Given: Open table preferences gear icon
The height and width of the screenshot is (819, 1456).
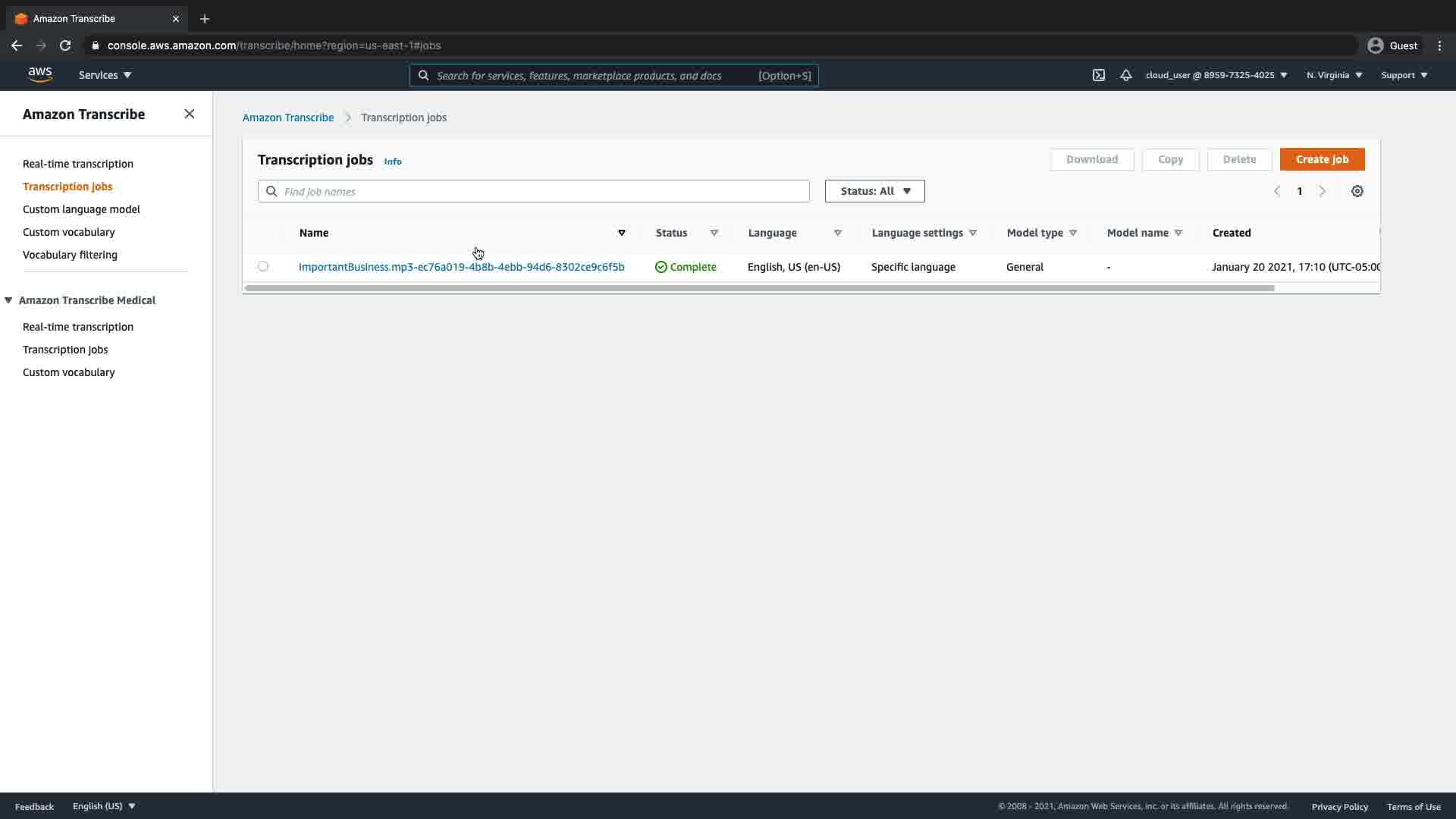Looking at the screenshot, I should [1357, 192].
